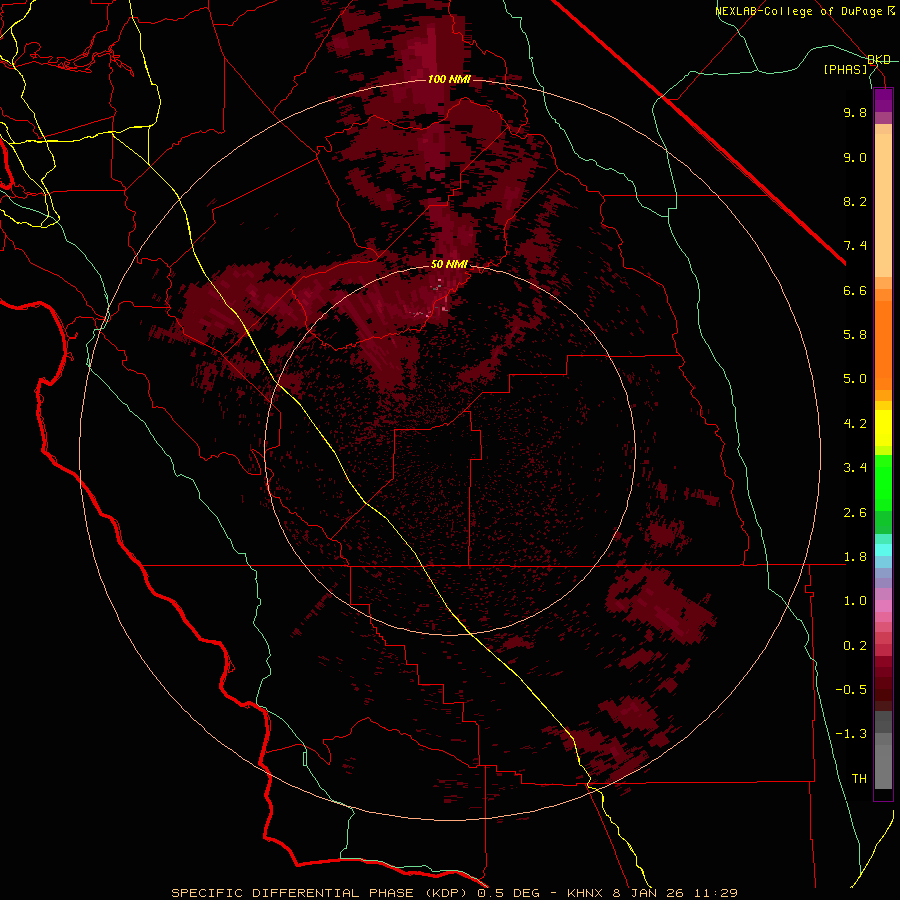Click the 3.4 scale value
This screenshot has height=900, width=900.
[855, 468]
